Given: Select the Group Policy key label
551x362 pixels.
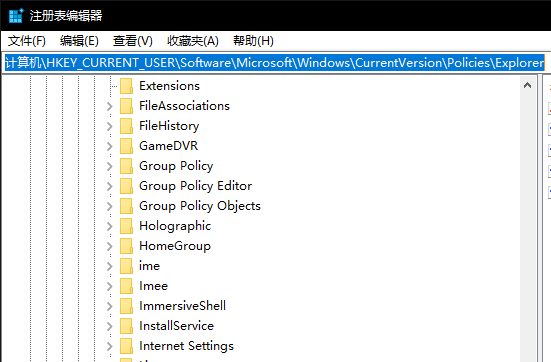Looking at the screenshot, I should pyautogui.click(x=176, y=166).
